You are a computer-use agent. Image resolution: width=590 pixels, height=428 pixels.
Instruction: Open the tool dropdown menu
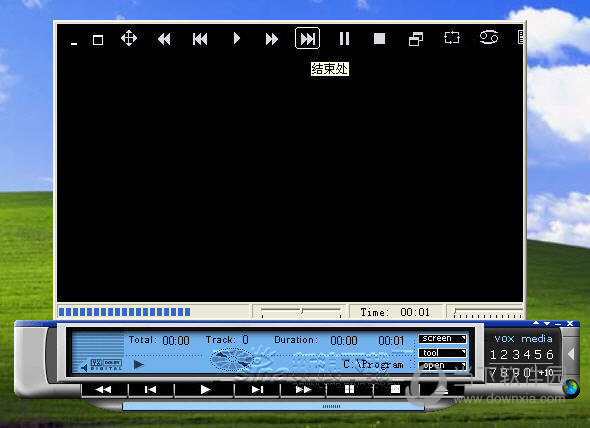click(x=442, y=353)
